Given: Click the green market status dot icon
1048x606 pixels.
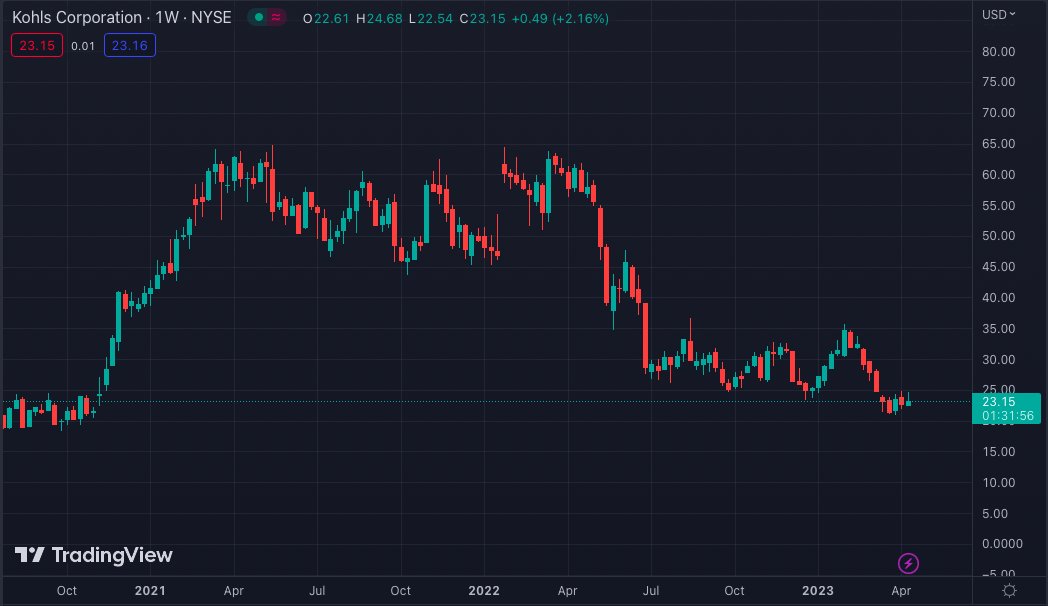Looking at the screenshot, I should click(x=259, y=17).
